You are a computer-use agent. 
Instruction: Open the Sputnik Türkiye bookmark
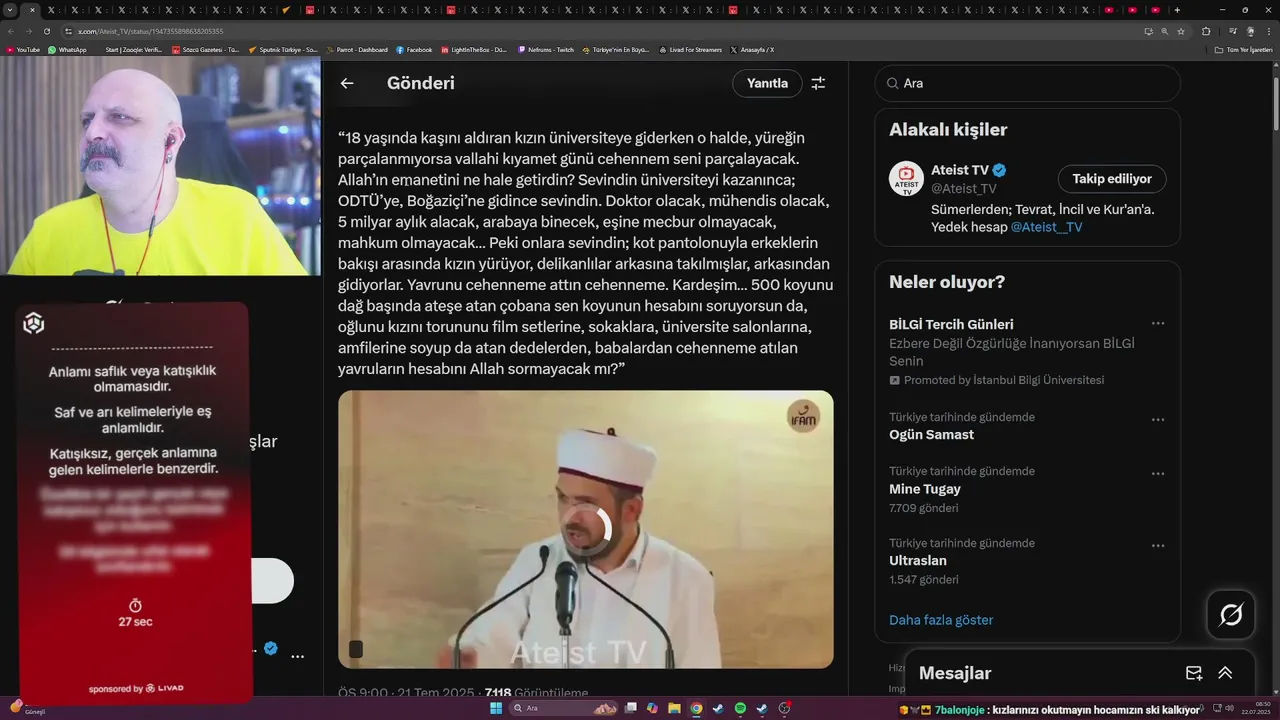[283, 49]
